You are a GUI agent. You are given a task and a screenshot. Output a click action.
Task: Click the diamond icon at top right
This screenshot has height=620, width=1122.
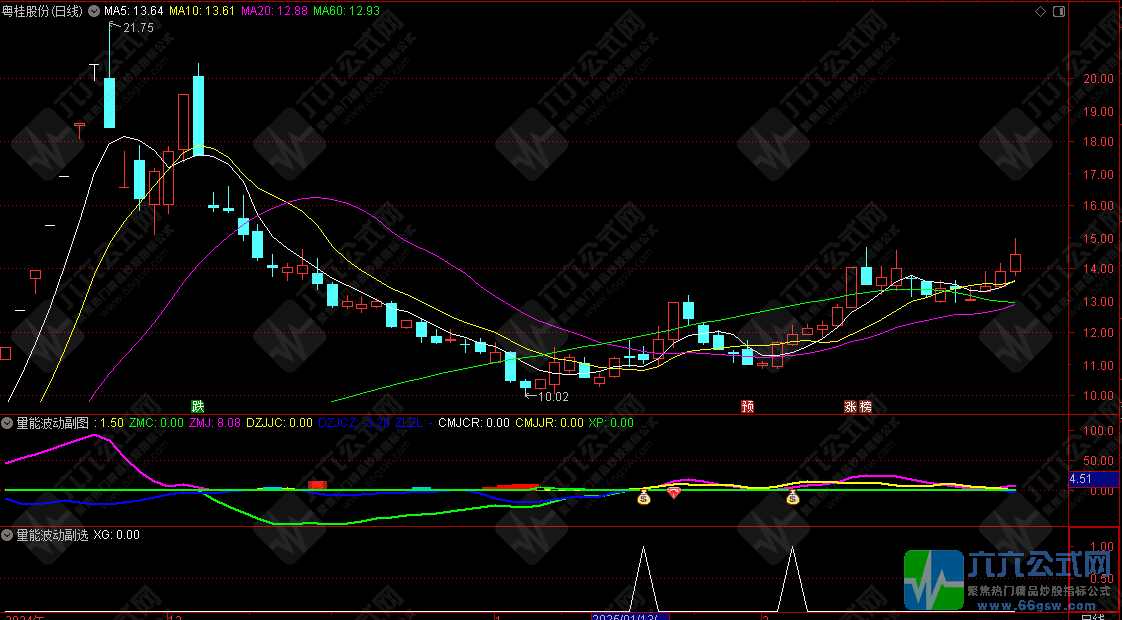[1040, 11]
